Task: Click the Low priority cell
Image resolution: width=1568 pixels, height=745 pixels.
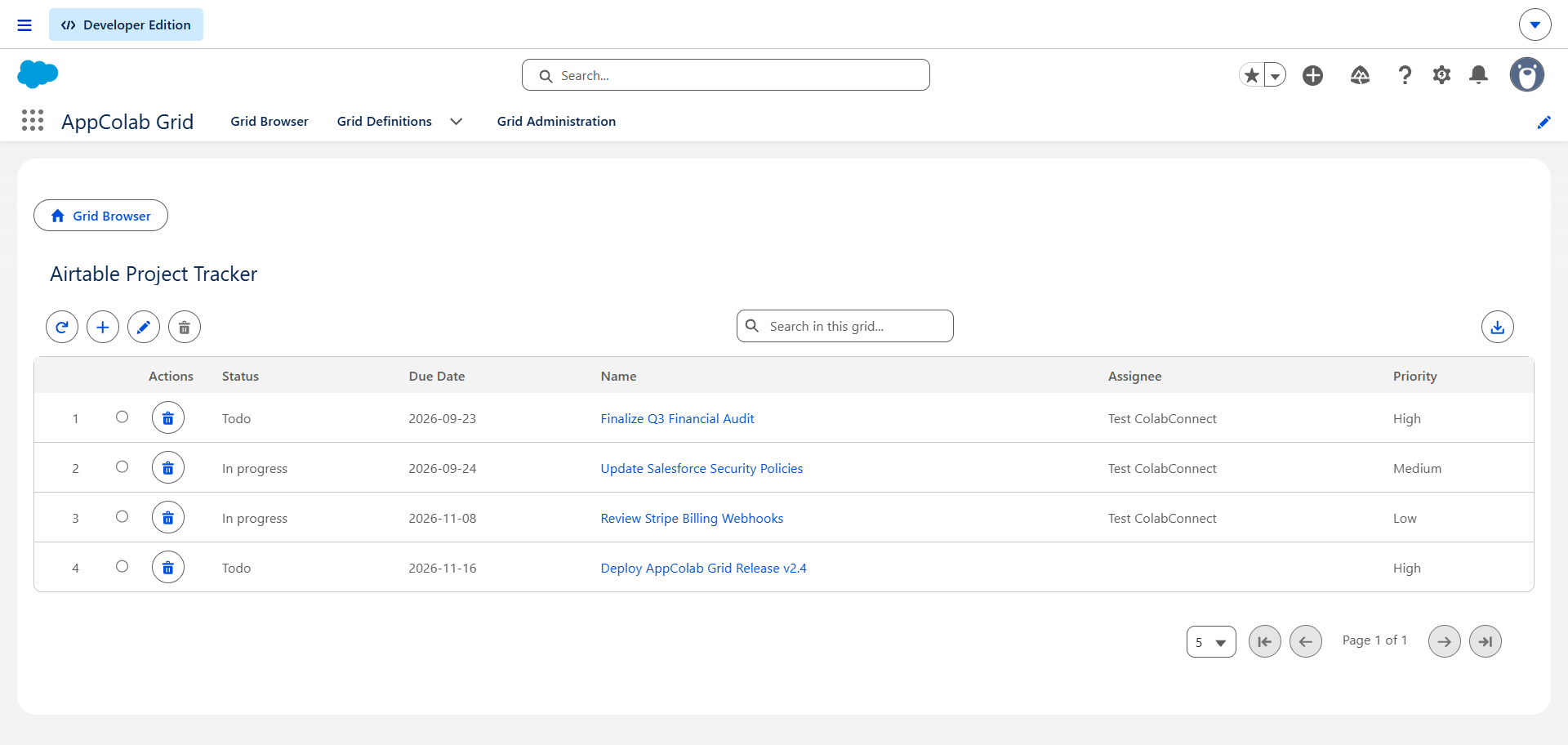Action: pos(1405,518)
